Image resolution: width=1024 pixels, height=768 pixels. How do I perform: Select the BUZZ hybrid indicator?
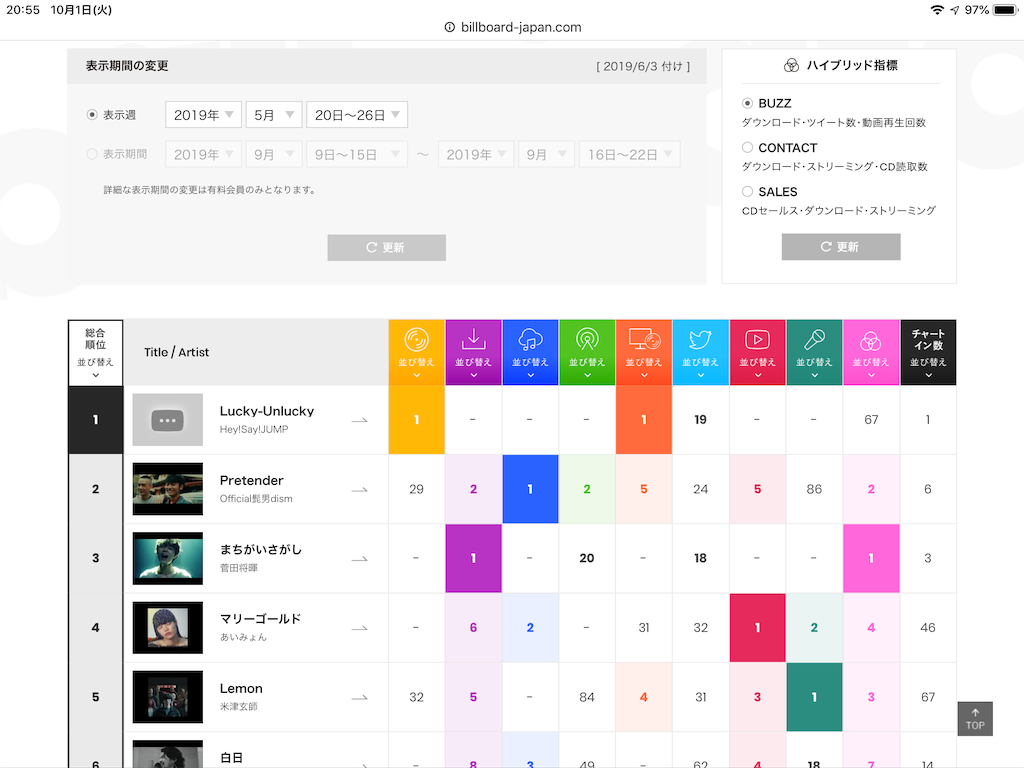point(748,103)
